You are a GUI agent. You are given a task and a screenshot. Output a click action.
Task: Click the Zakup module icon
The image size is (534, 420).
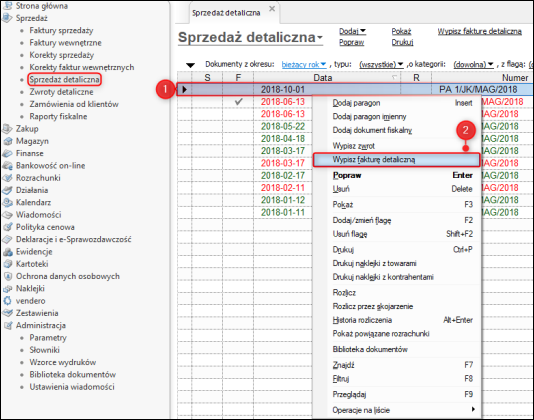click(x=7, y=128)
